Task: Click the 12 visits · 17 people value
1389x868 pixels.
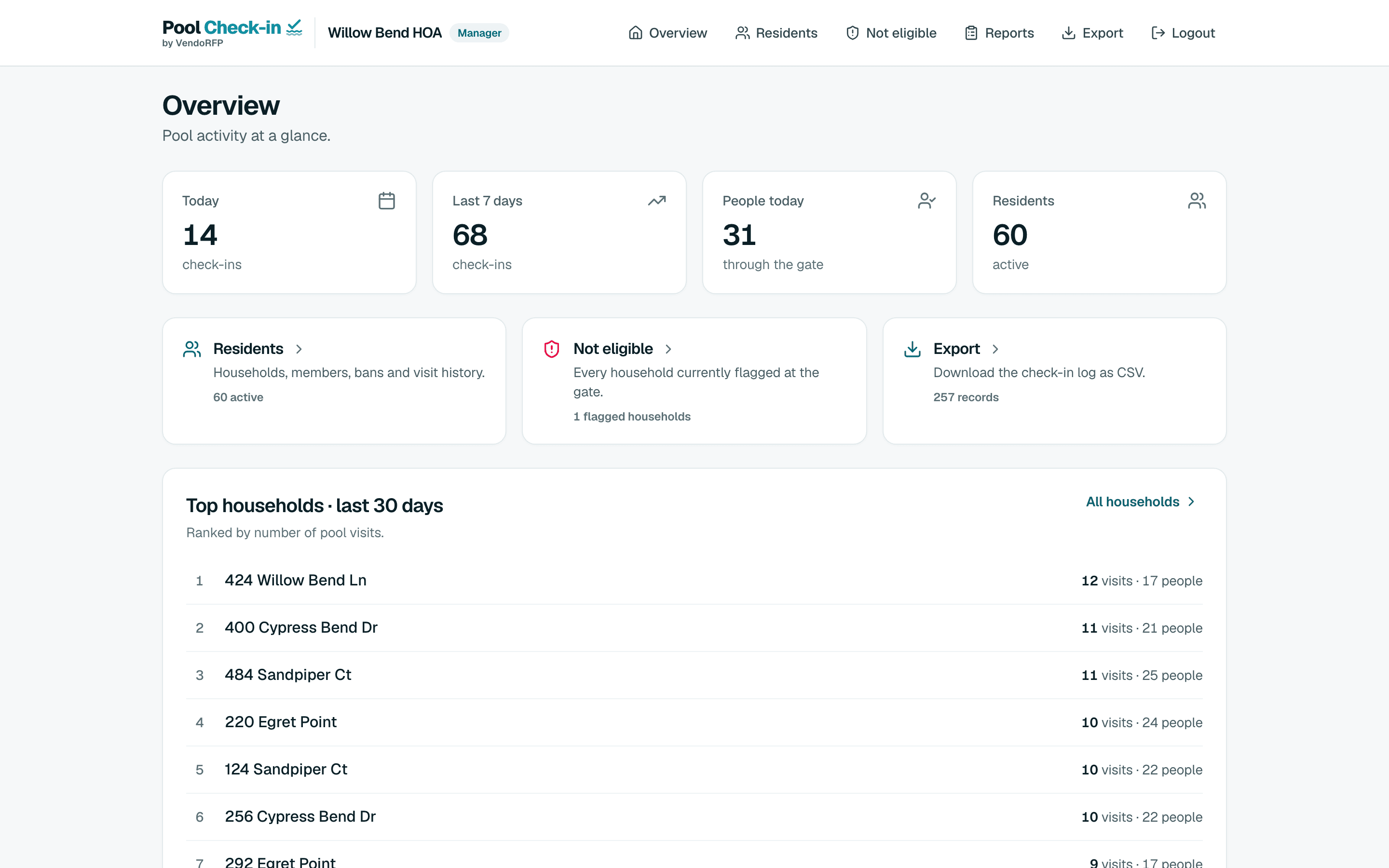Action: pyautogui.click(x=1142, y=581)
